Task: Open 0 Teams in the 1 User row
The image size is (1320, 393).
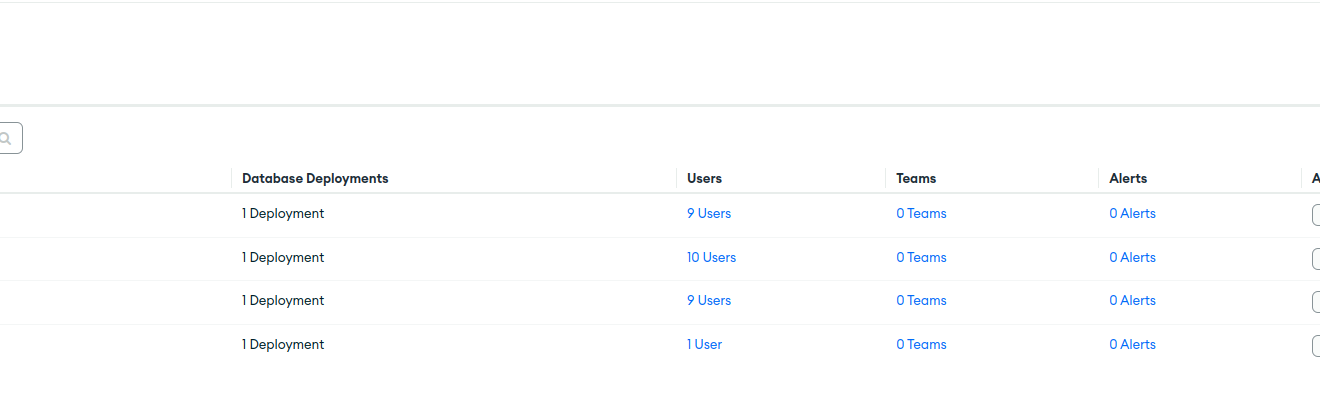Action: [x=921, y=344]
